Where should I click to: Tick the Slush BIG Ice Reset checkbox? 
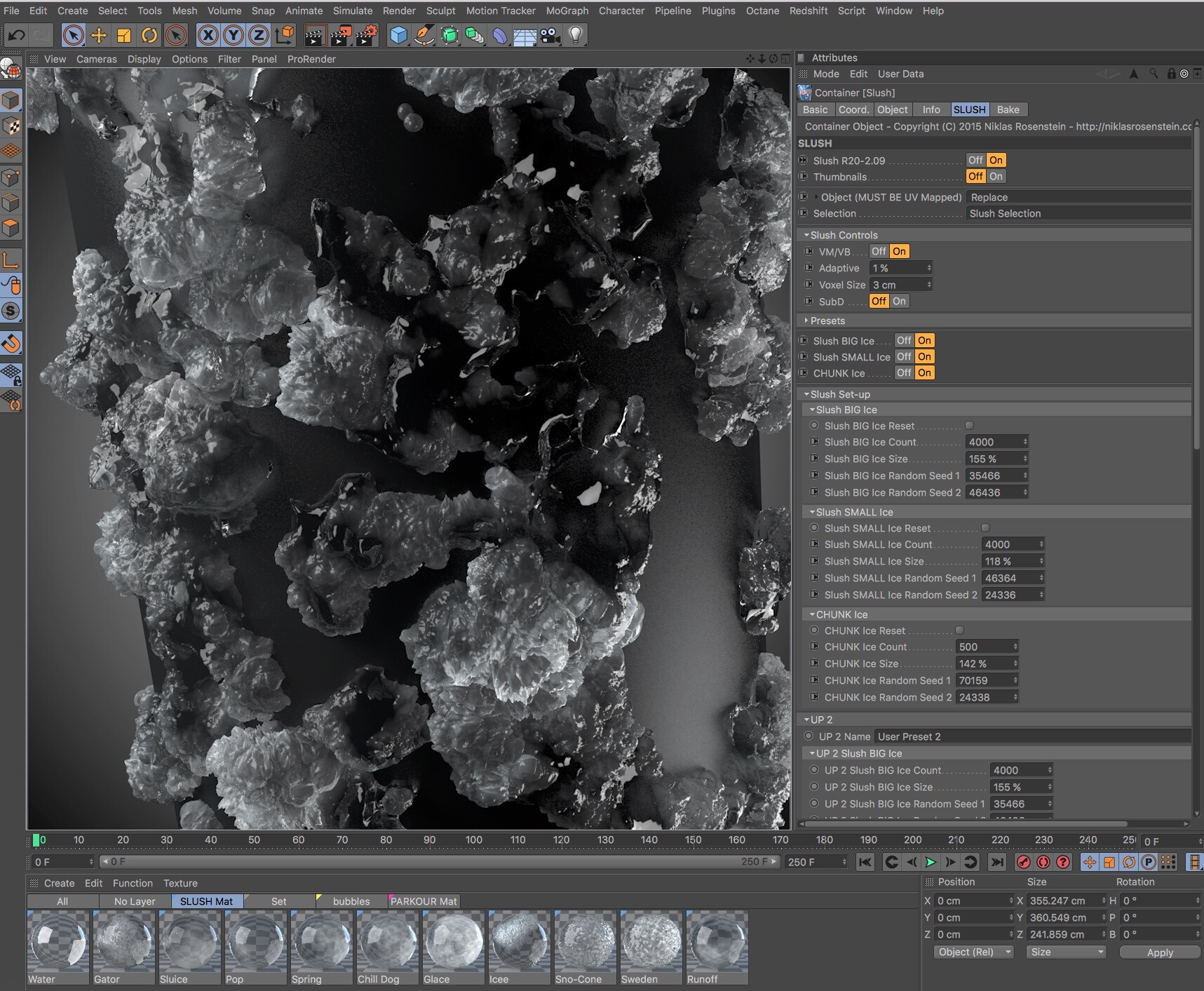(x=969, y=426)
